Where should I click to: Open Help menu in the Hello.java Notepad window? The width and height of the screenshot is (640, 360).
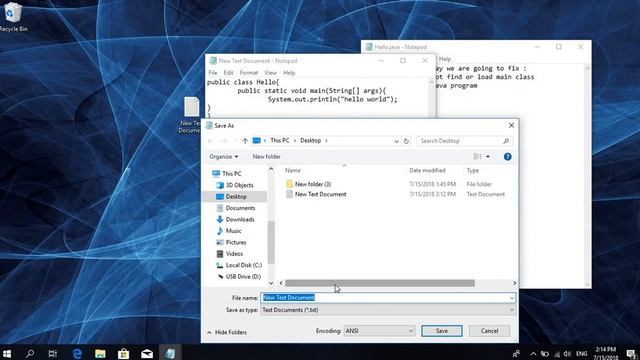coord(445,59)
